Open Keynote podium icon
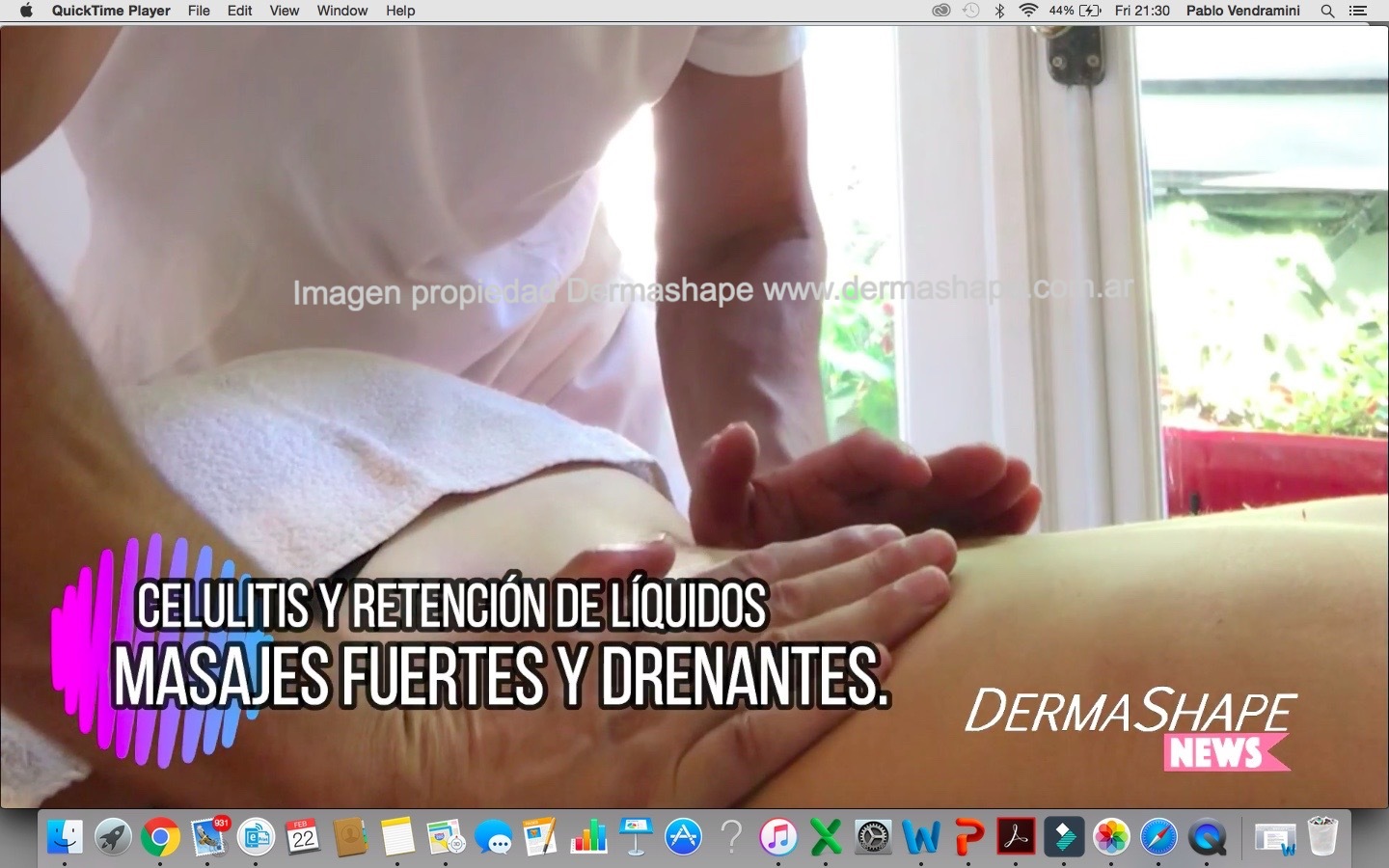The width and height of the screenshot is (1389, 868). point(636,837)
